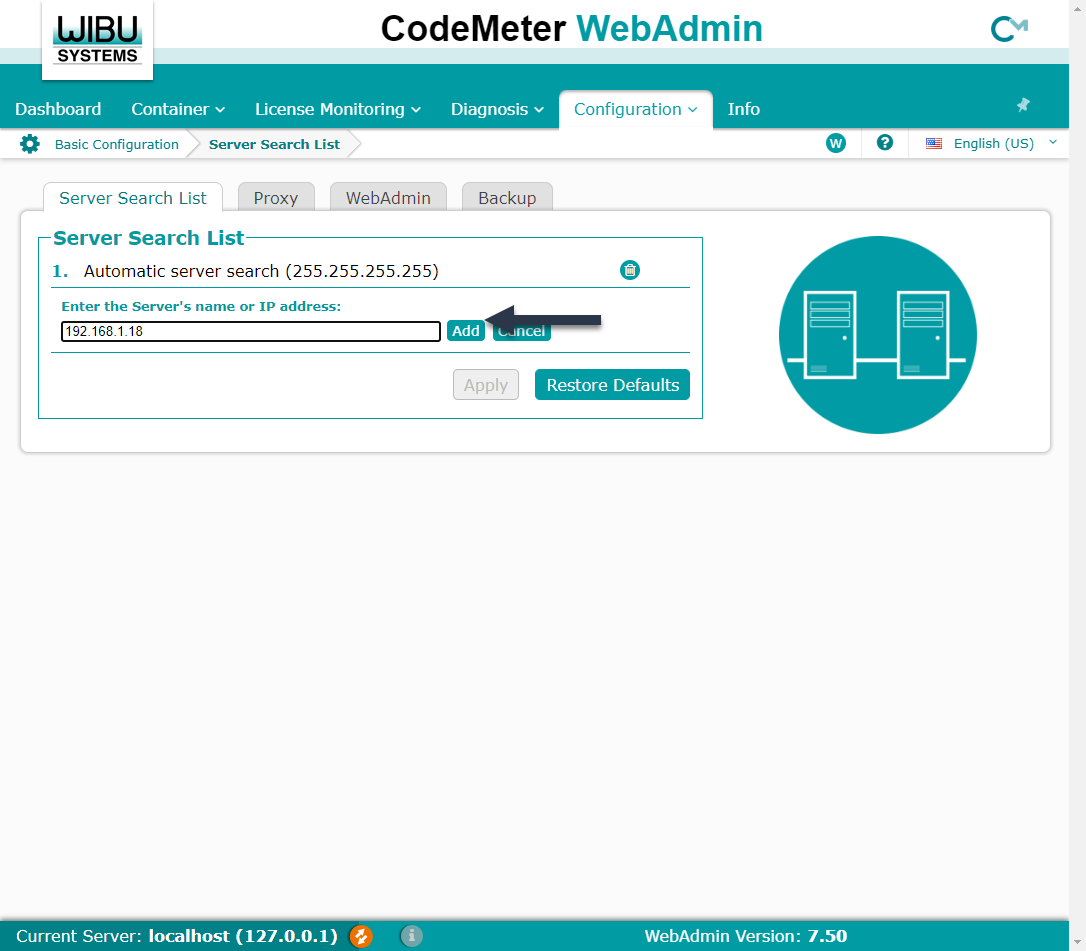The width and height of the screenshot is (1086, 951).
Task: Open the Configuration menu
Action: (635, 109)
